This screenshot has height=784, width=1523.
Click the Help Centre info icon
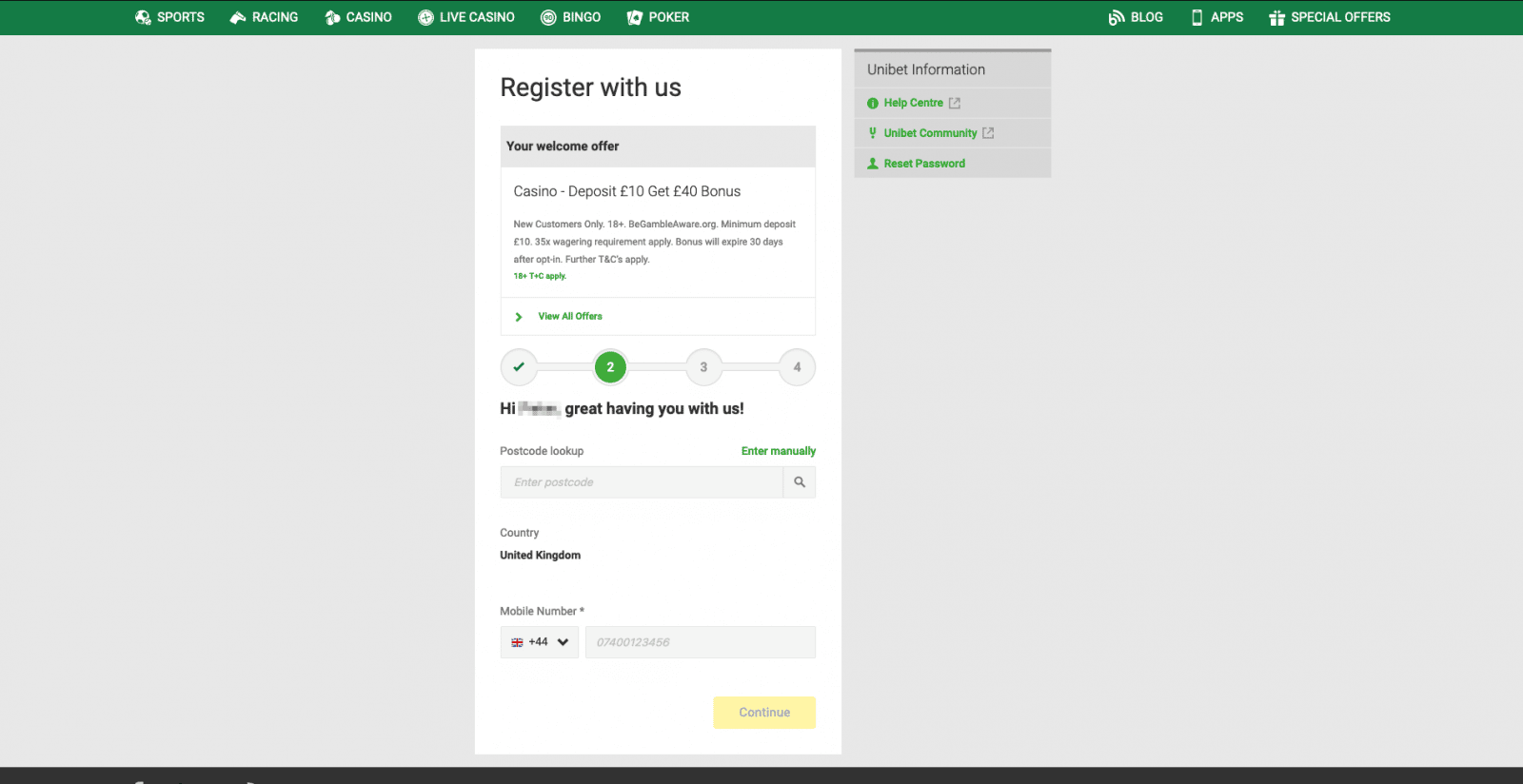873,103
